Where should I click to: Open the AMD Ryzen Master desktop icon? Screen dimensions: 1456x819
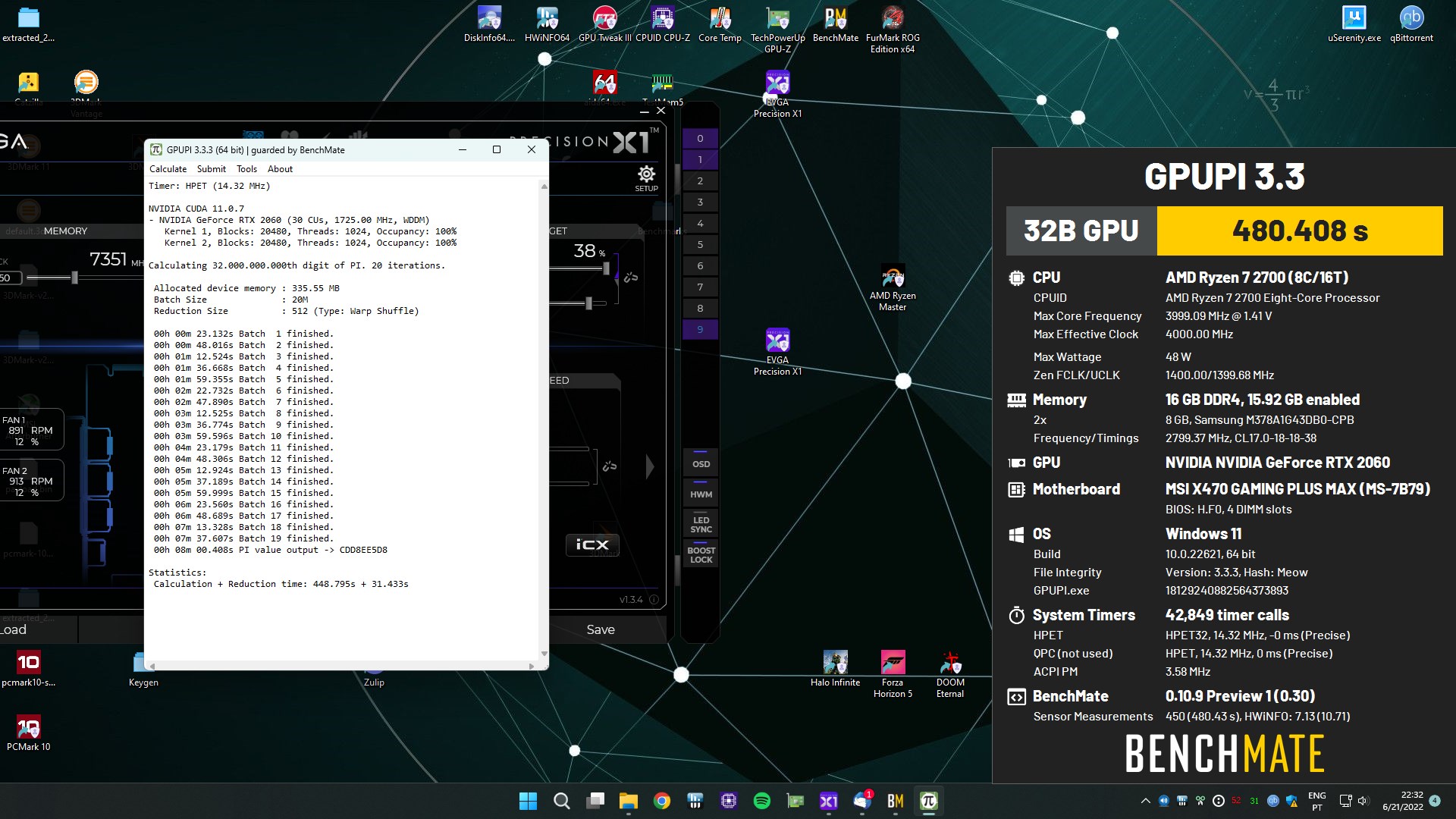pos(893,288)
